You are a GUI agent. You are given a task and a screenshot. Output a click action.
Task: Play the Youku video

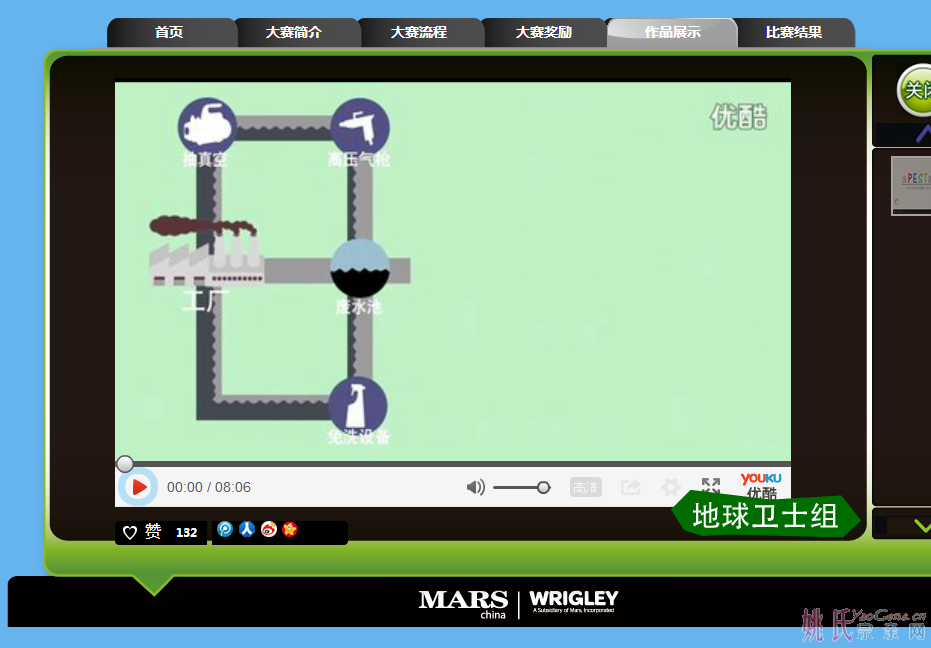point(139,487)
